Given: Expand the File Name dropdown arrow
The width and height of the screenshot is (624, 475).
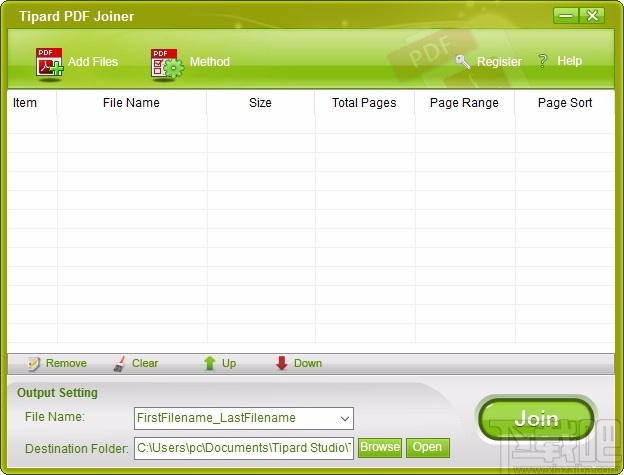Looking at the screenshot, I should [x=345, y=419].
